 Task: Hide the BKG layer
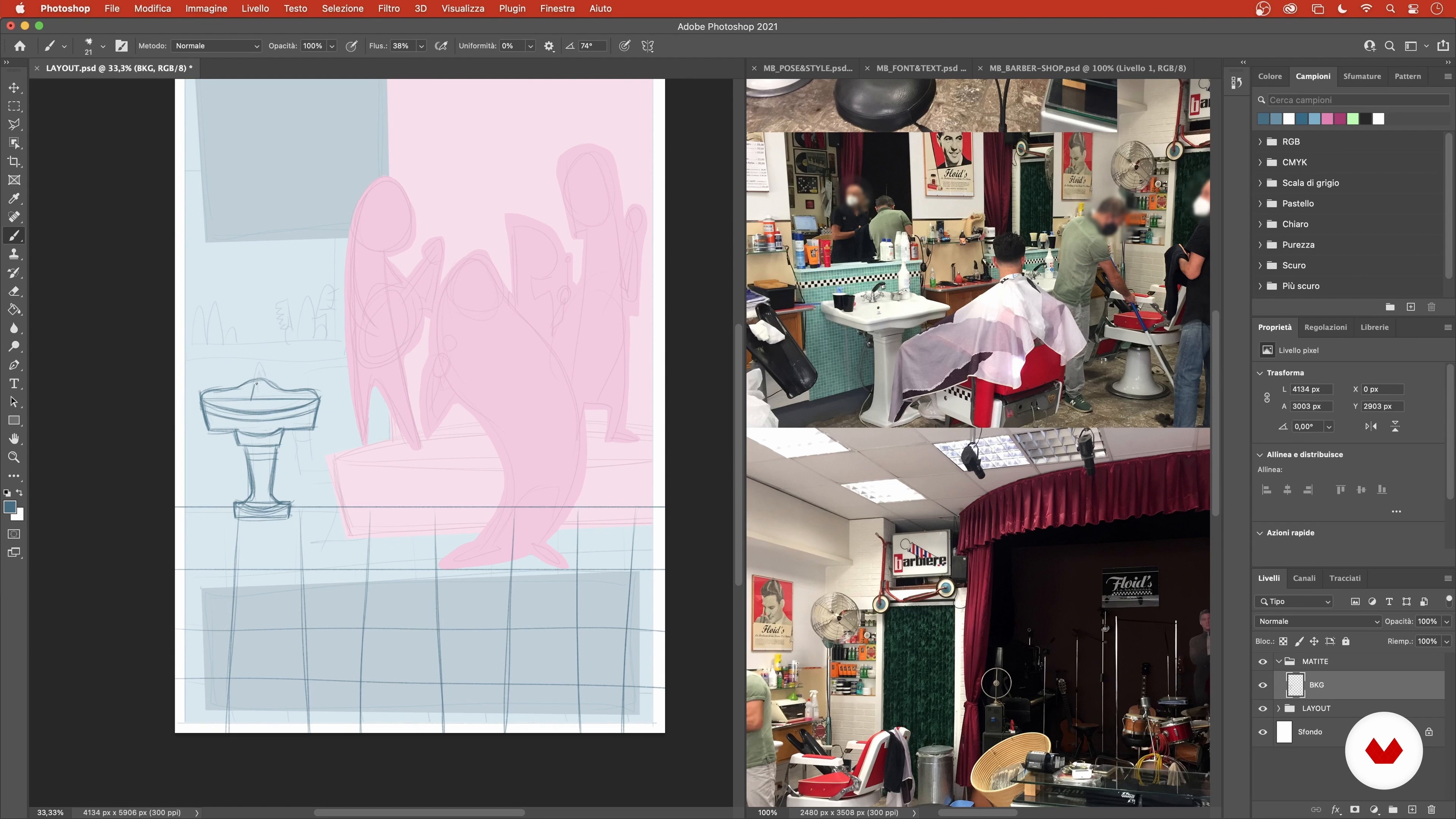[1263, 685]
